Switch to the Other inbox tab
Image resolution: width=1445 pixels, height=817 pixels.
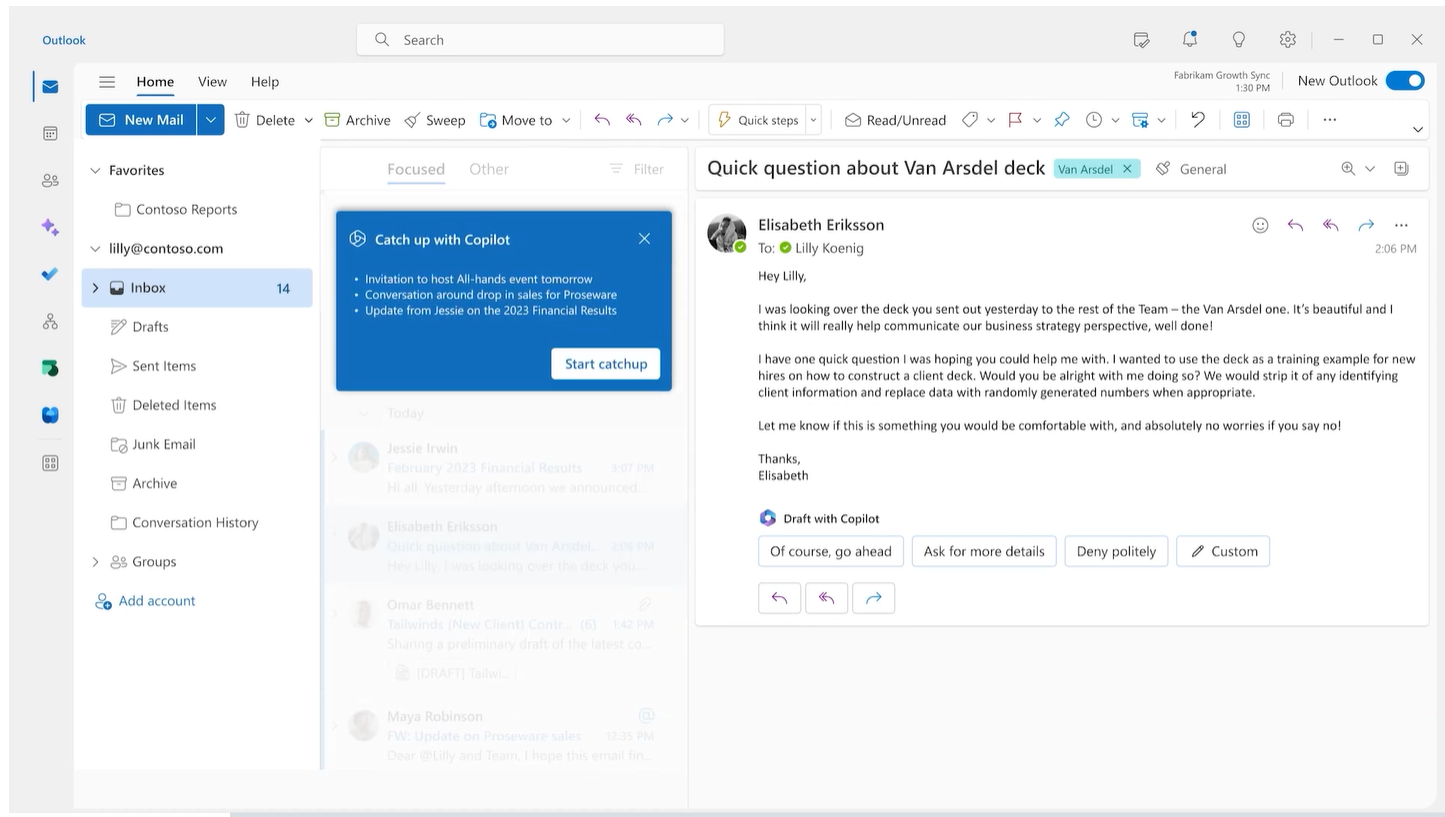click(x=489, y=169)
